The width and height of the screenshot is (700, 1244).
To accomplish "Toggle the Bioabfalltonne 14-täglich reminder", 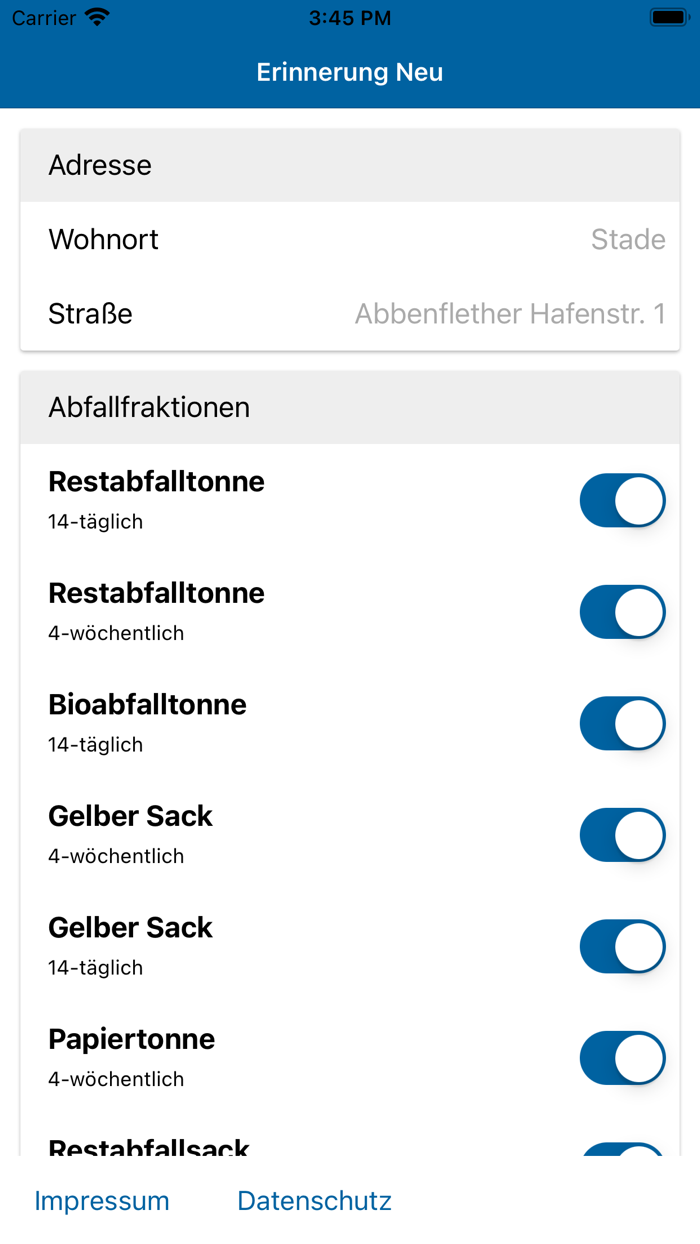I will pyautogui.click(x=622, y=723).
